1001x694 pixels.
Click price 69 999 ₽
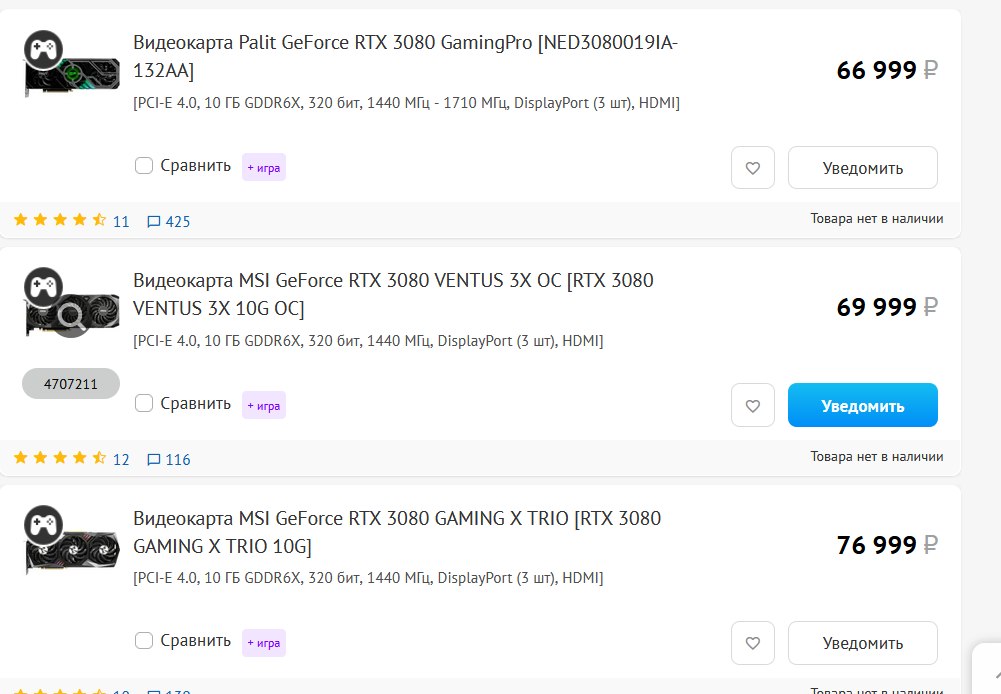pyautogui.click(x=887, y=307)
